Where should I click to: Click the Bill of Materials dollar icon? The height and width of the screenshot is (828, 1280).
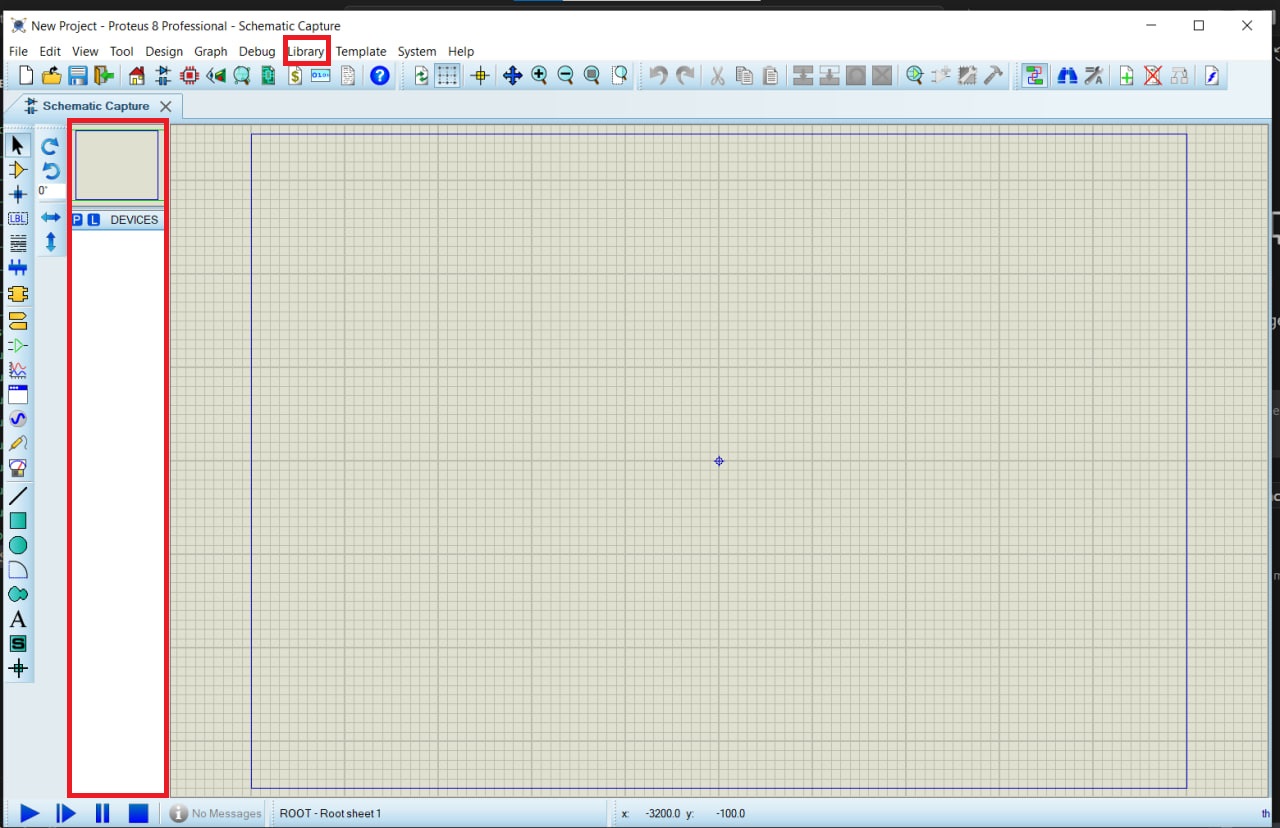click(295, 76)
